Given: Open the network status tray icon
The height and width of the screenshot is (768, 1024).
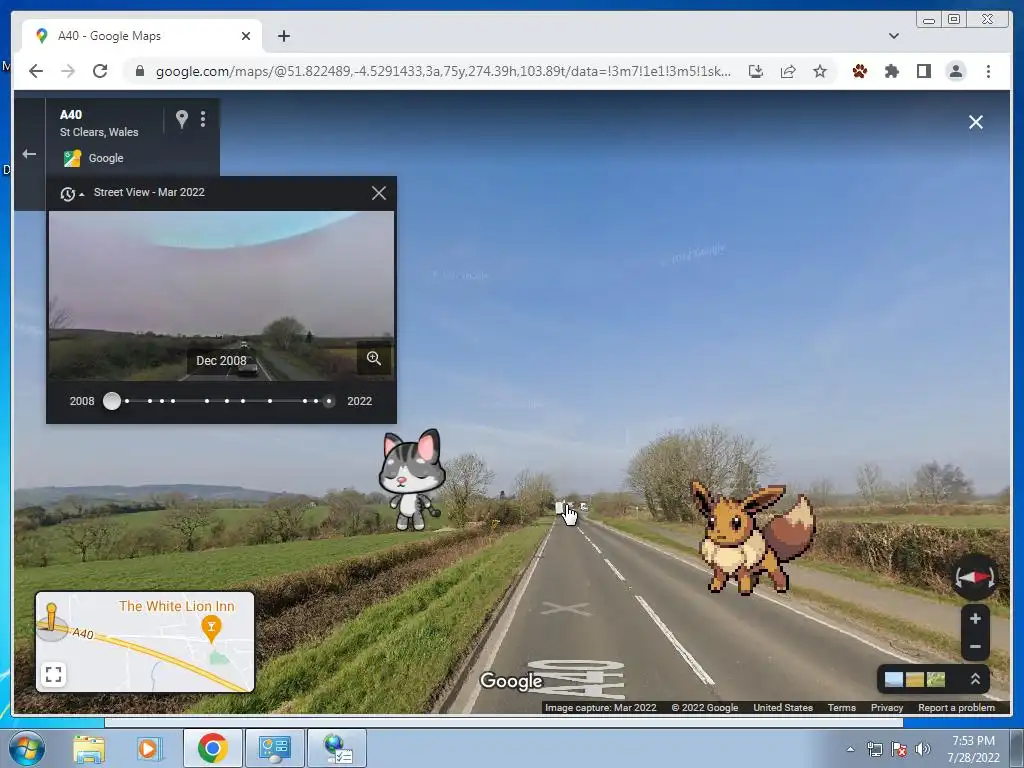Looking at the screenshot, I should (874, 749).
